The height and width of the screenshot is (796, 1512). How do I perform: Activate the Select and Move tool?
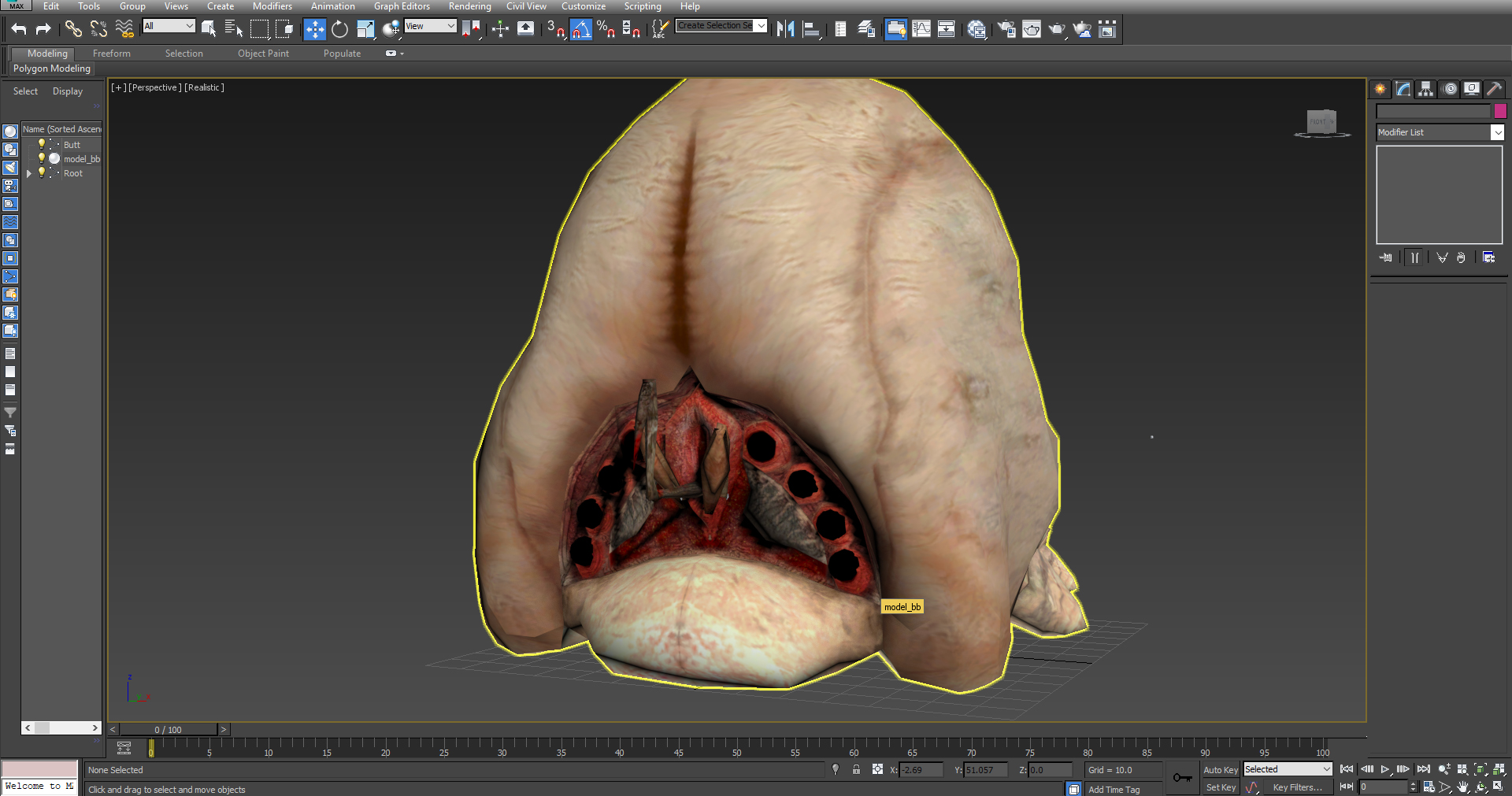click(314, 30)
